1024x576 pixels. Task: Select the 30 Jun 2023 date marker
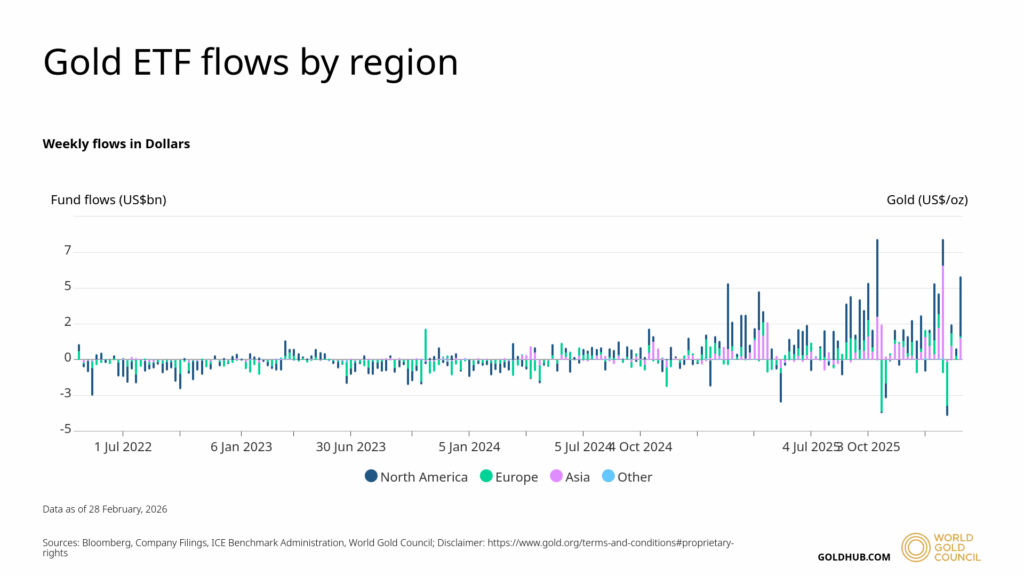[x=351, y=447]
